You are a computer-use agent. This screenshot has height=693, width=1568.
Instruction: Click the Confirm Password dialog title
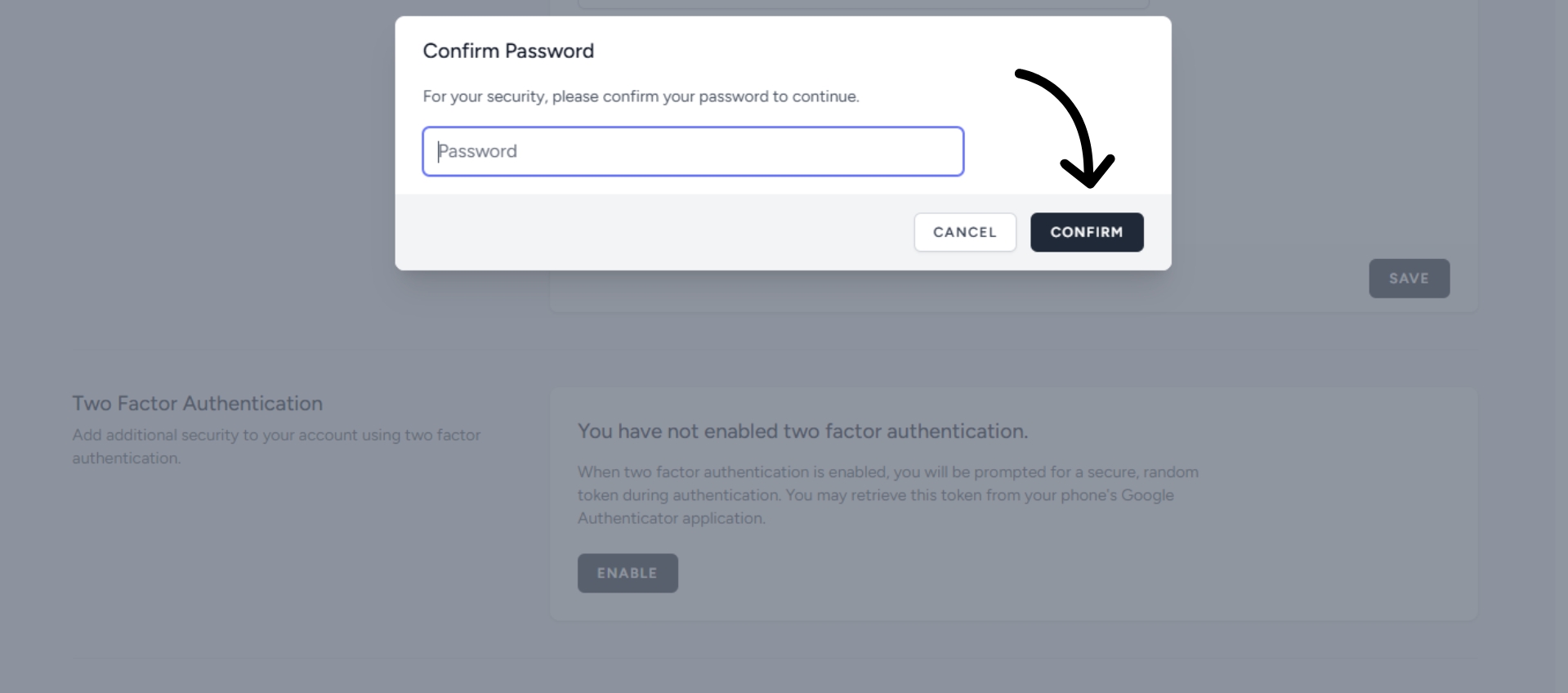tap(507, 50)
